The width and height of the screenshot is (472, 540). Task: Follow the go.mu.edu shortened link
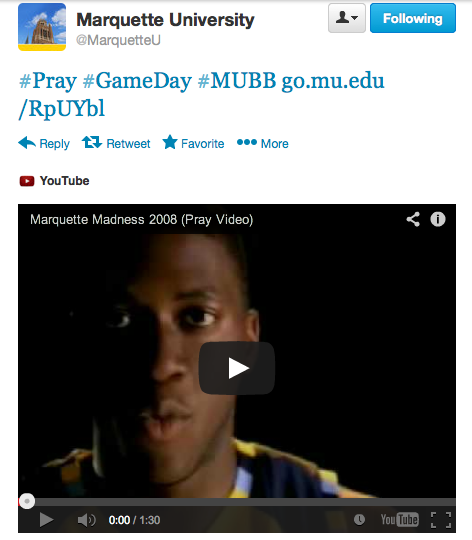point(201,95)
